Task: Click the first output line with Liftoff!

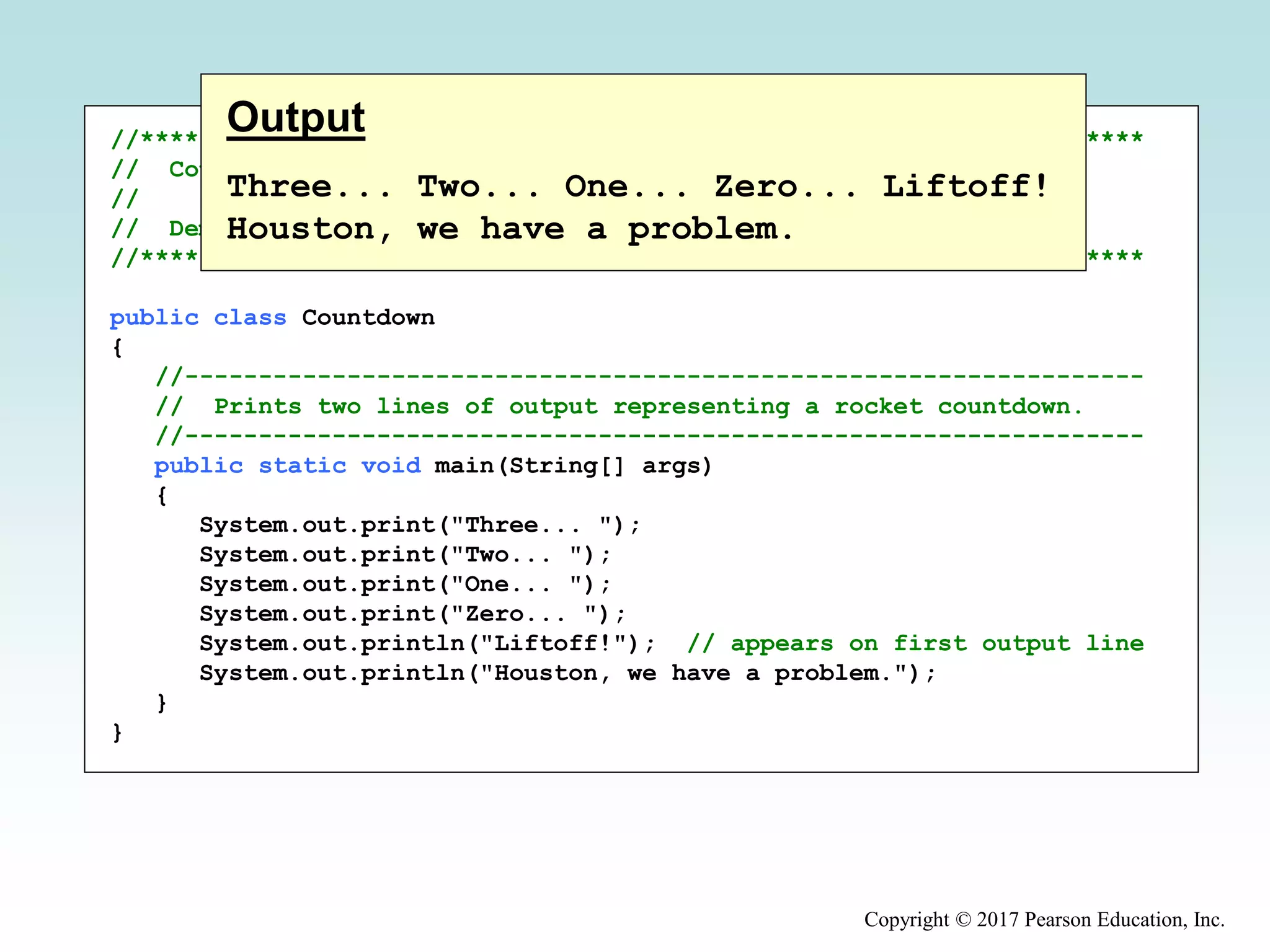Action: click(x=637, y=187)
